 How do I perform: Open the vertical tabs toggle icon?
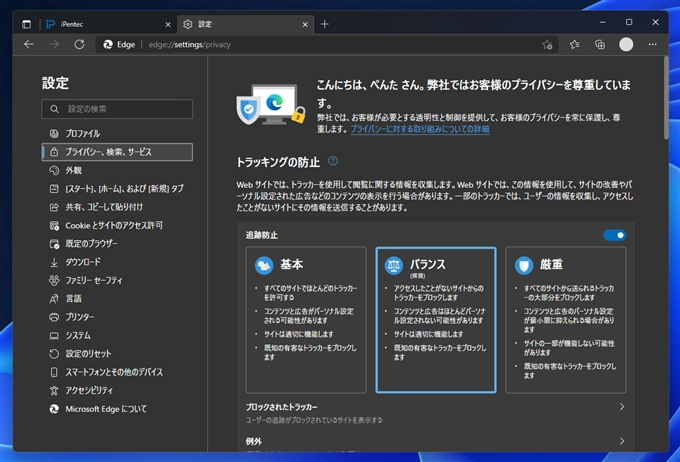pyautogui.click(x=26, y=24)
